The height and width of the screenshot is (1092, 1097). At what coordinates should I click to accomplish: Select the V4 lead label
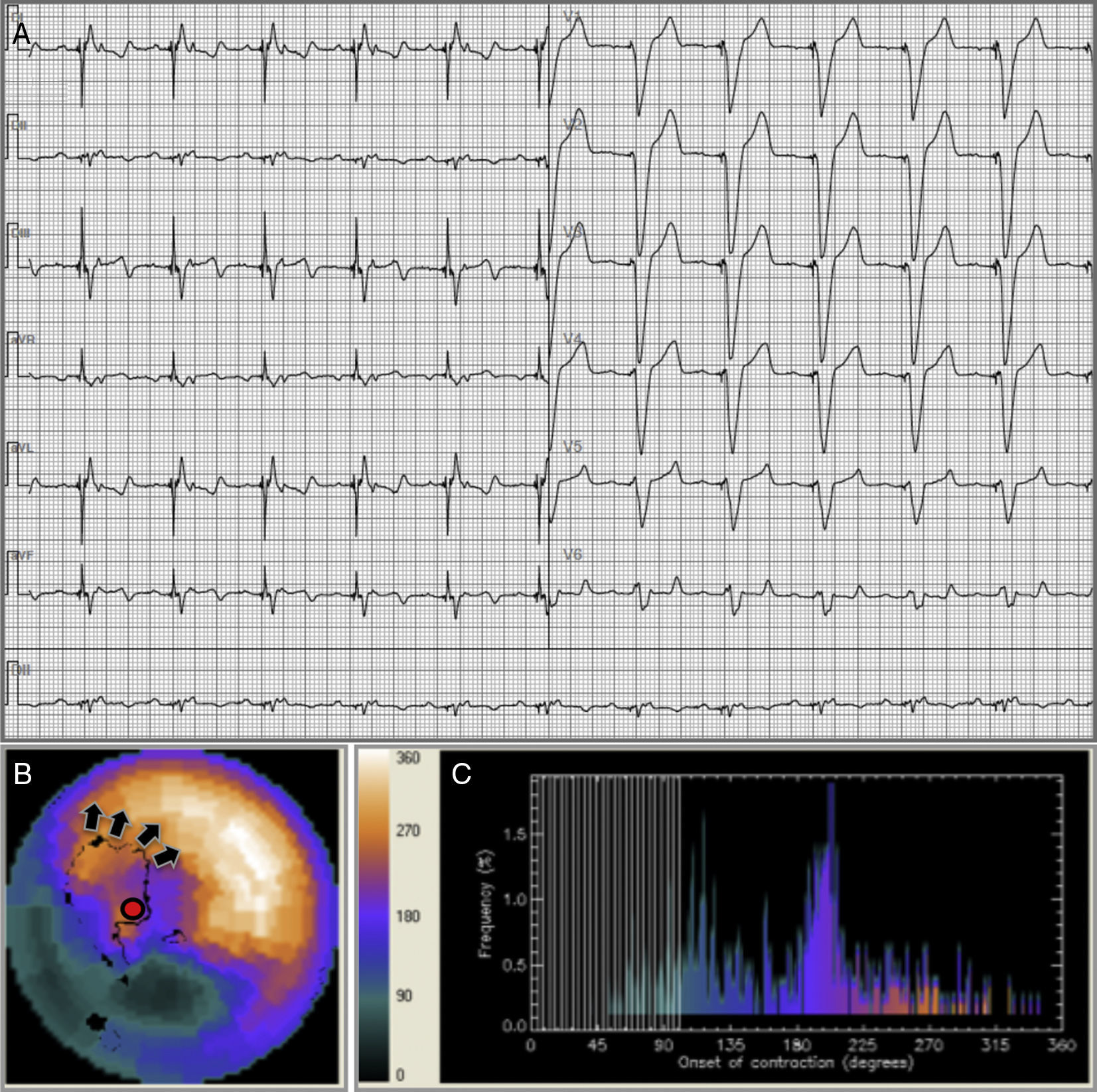click(572, 339)
